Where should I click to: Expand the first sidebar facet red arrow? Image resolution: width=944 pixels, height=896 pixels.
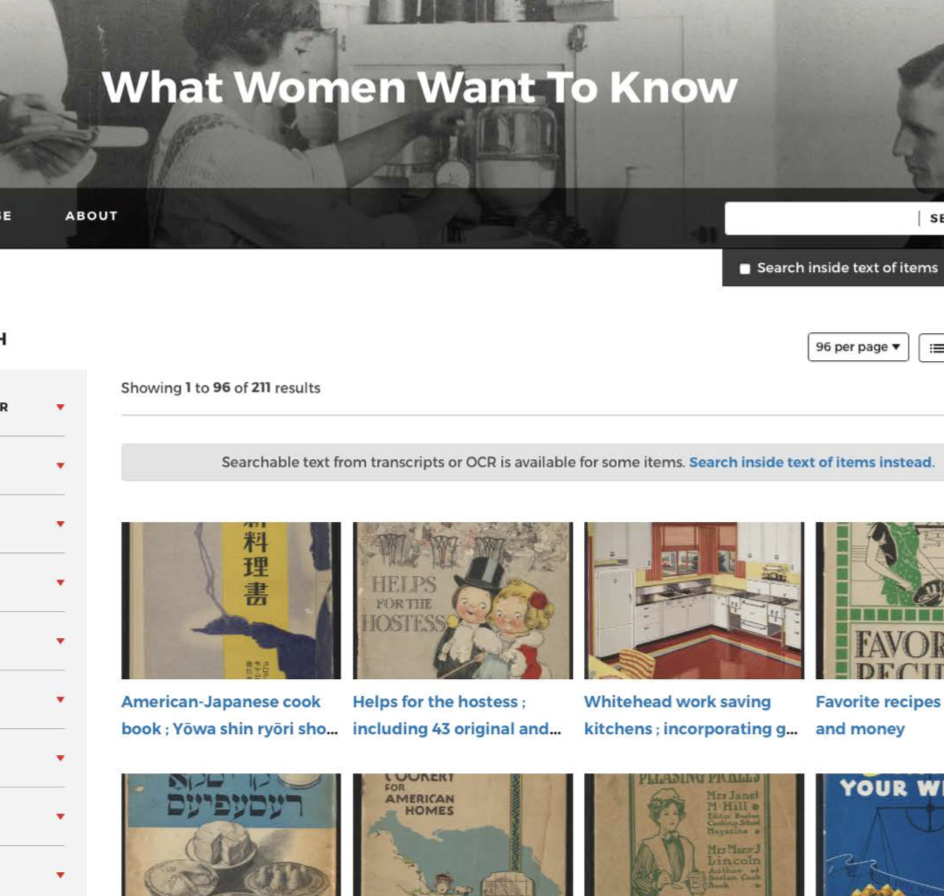[x=60, y=407]
